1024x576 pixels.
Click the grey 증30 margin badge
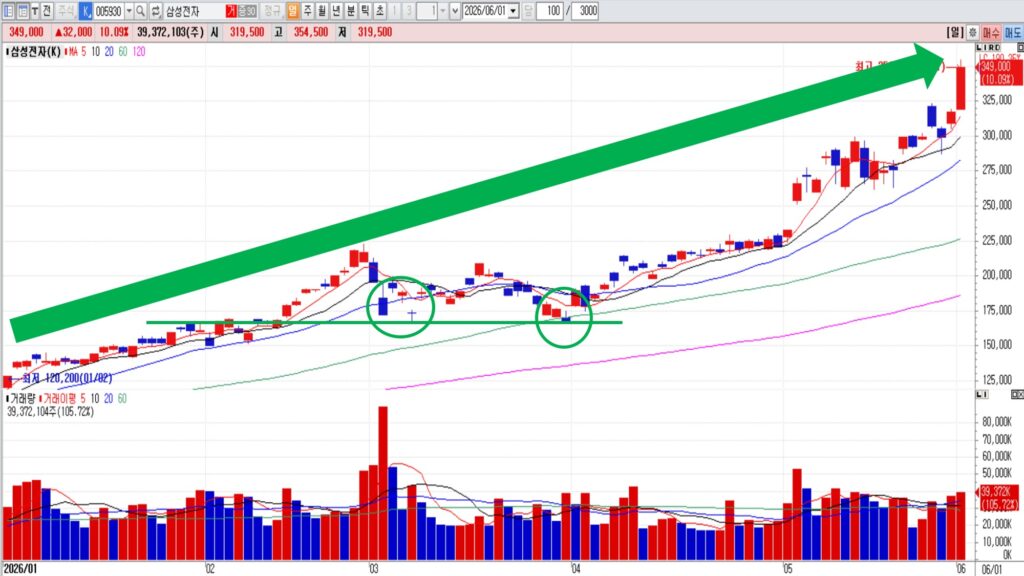[x=247, y=11]
